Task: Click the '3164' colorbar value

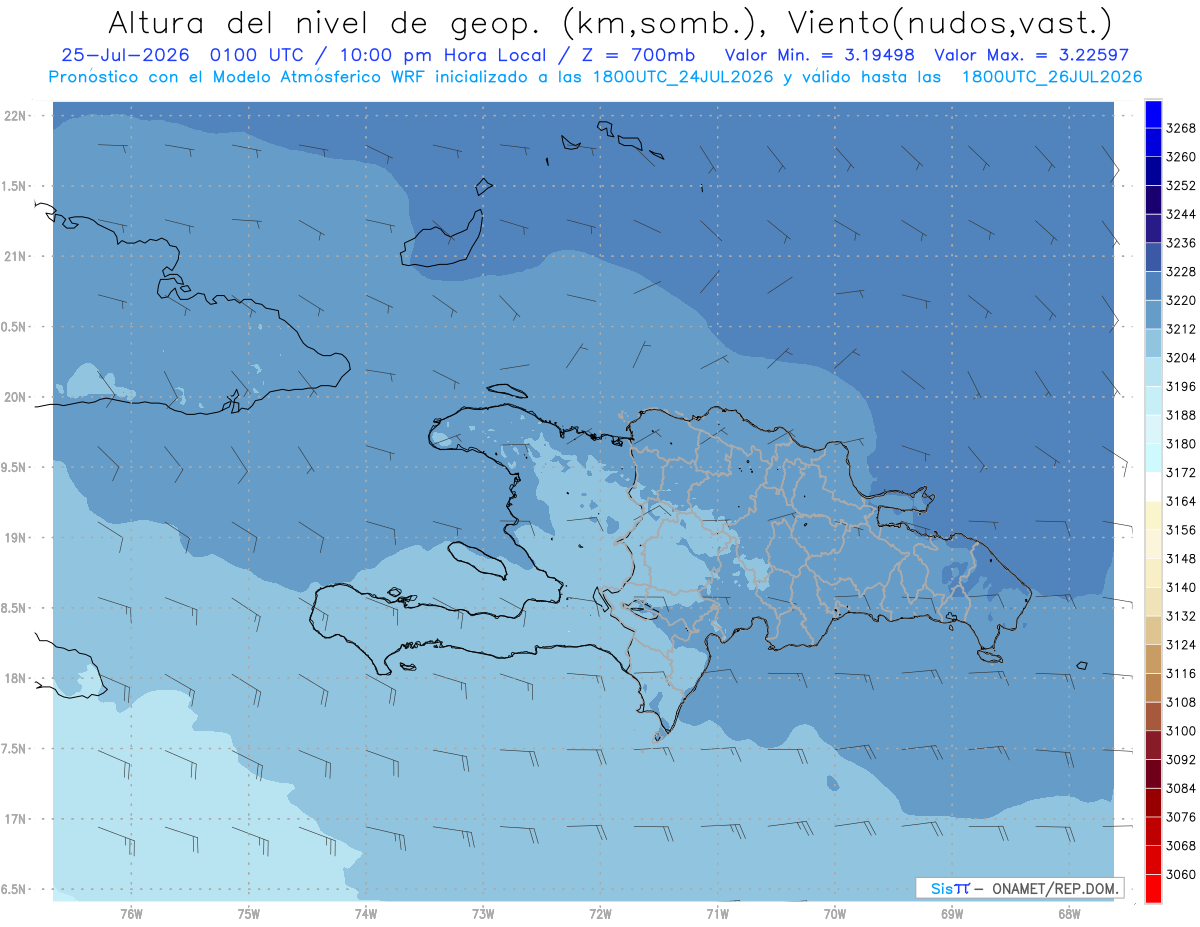Action: [1181, 501]
